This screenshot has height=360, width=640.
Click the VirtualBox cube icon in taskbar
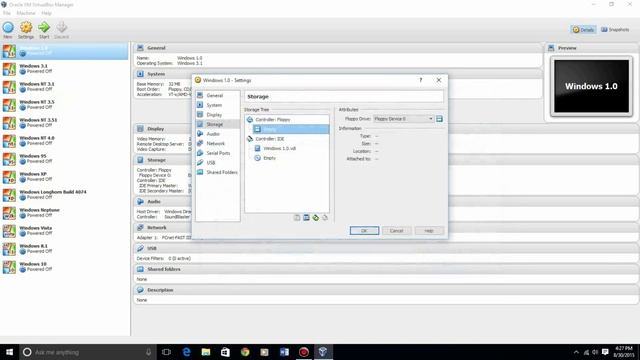pyautogui.click(x=323, y=352)
